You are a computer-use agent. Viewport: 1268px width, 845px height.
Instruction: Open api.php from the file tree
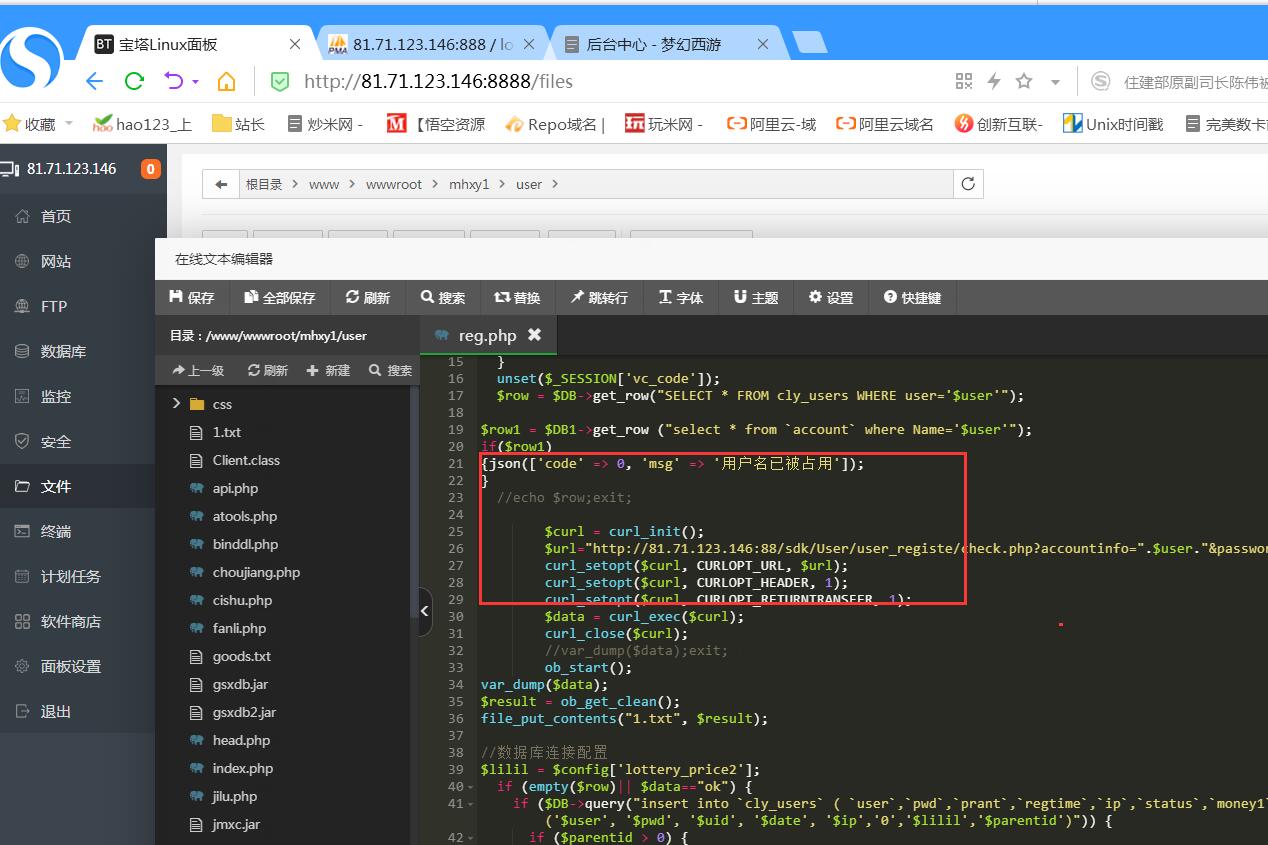(235, 488)
